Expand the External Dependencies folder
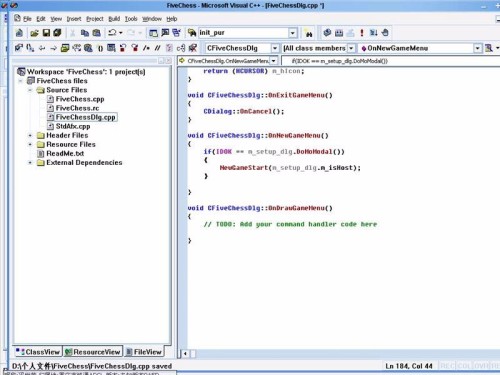Image resolution: width=500 pixels, height=375 pixels. point(30,163)
